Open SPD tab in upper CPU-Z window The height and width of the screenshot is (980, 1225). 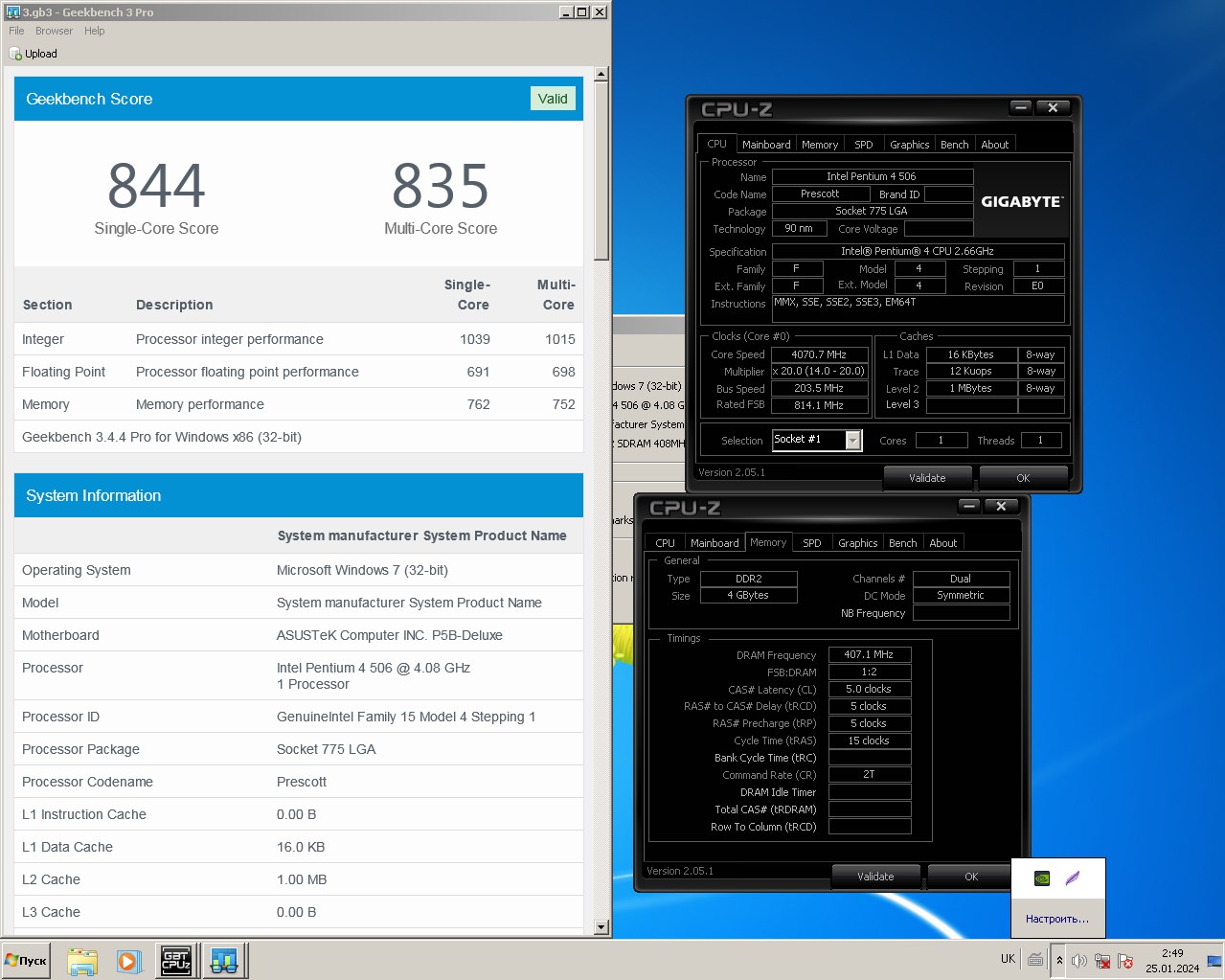point(864,145)
